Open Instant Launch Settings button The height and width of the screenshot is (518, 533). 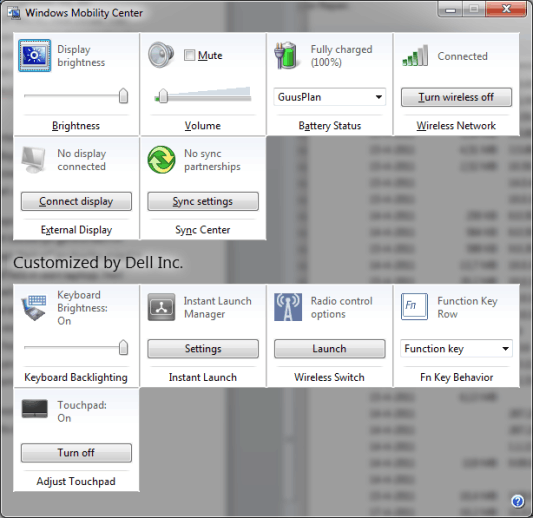click(203, 349)
